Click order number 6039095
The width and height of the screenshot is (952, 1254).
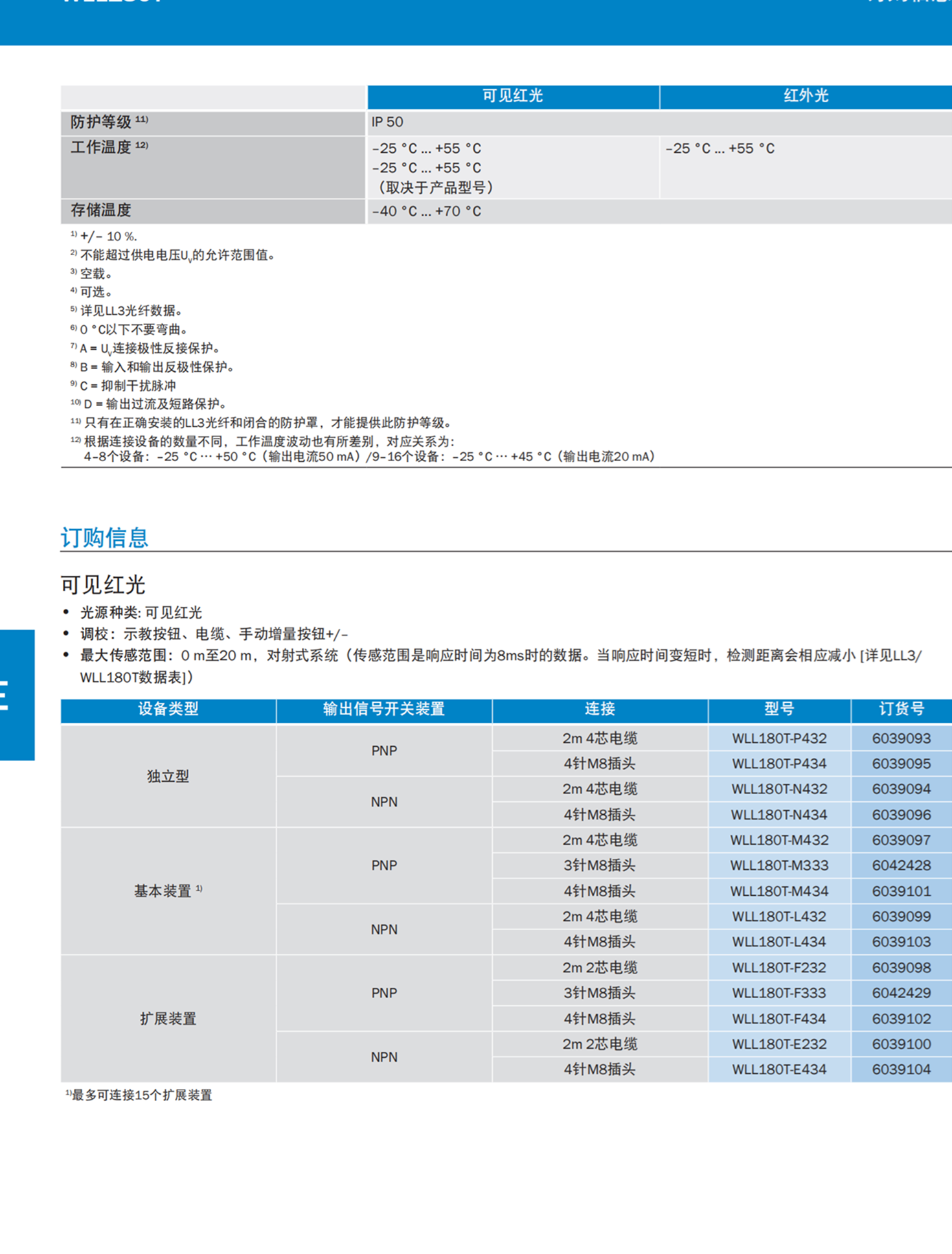(x=901, y=764)
